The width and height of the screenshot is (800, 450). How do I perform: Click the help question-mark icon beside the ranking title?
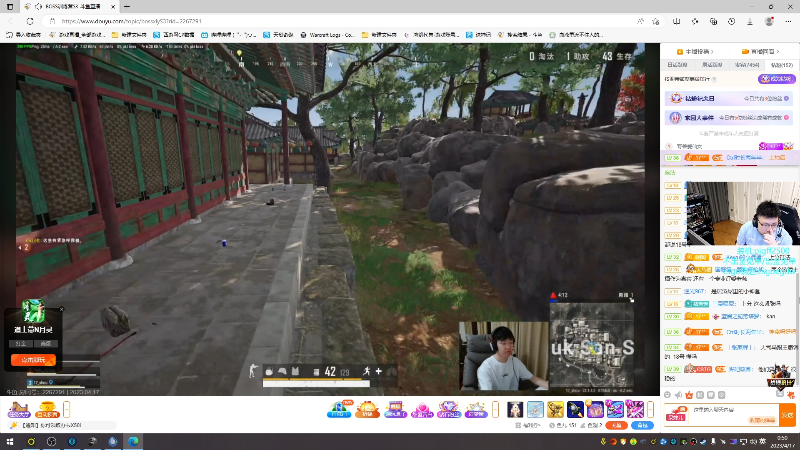point(714,79)
